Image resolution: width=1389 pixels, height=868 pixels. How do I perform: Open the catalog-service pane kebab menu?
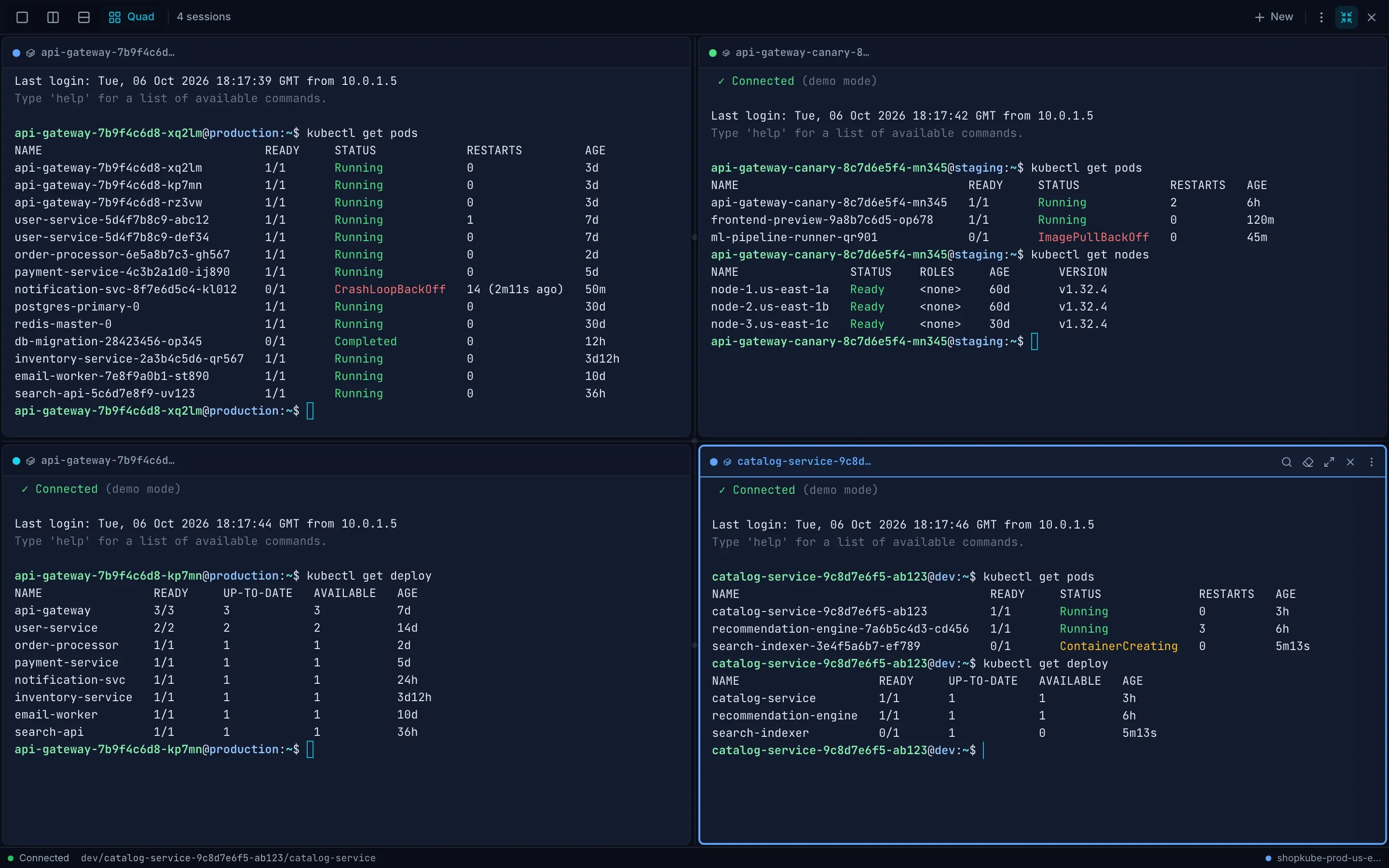point(1372,462)
